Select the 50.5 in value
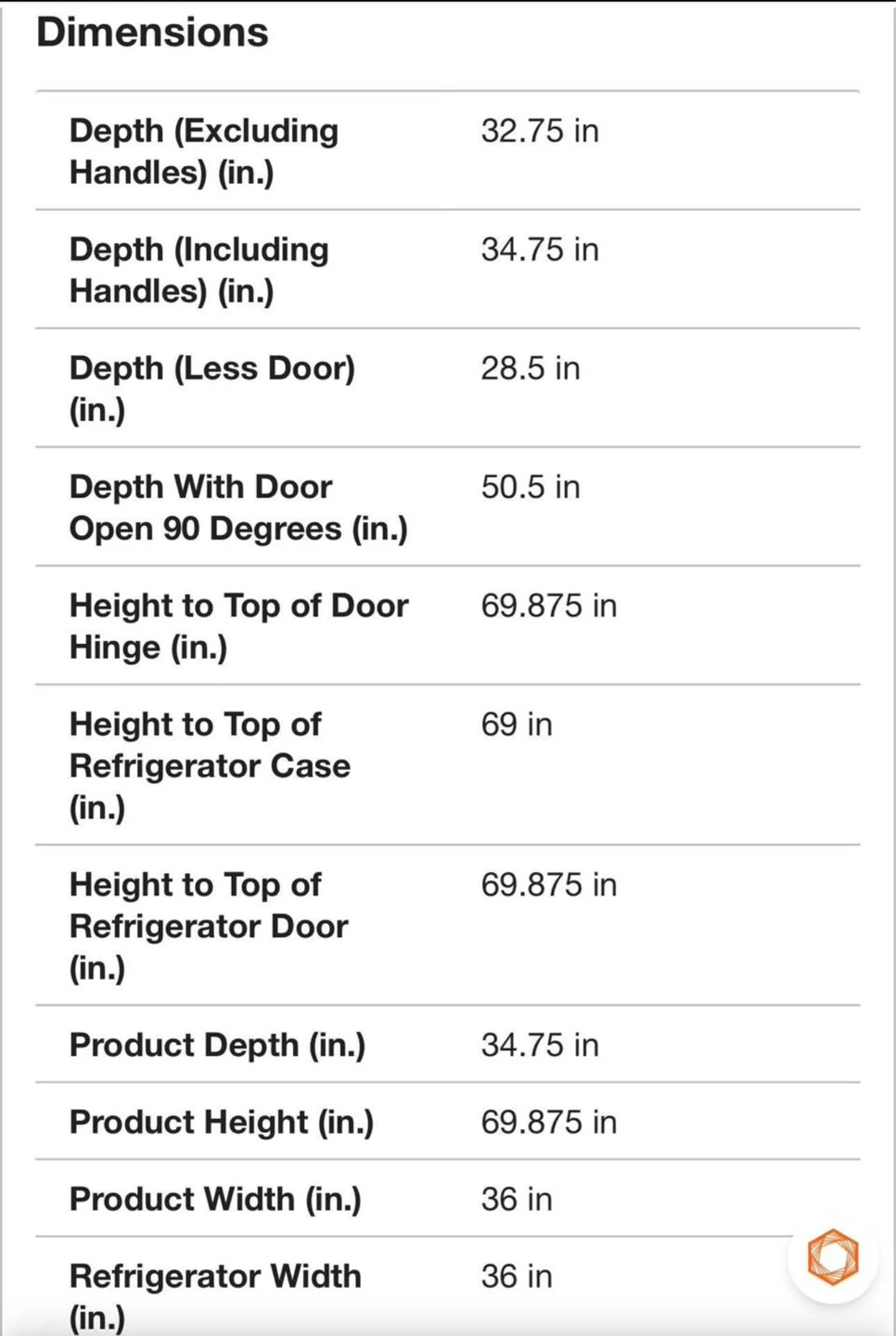Image resolution: width=896 pixels, height=1336 pixels. coord(531,487)
